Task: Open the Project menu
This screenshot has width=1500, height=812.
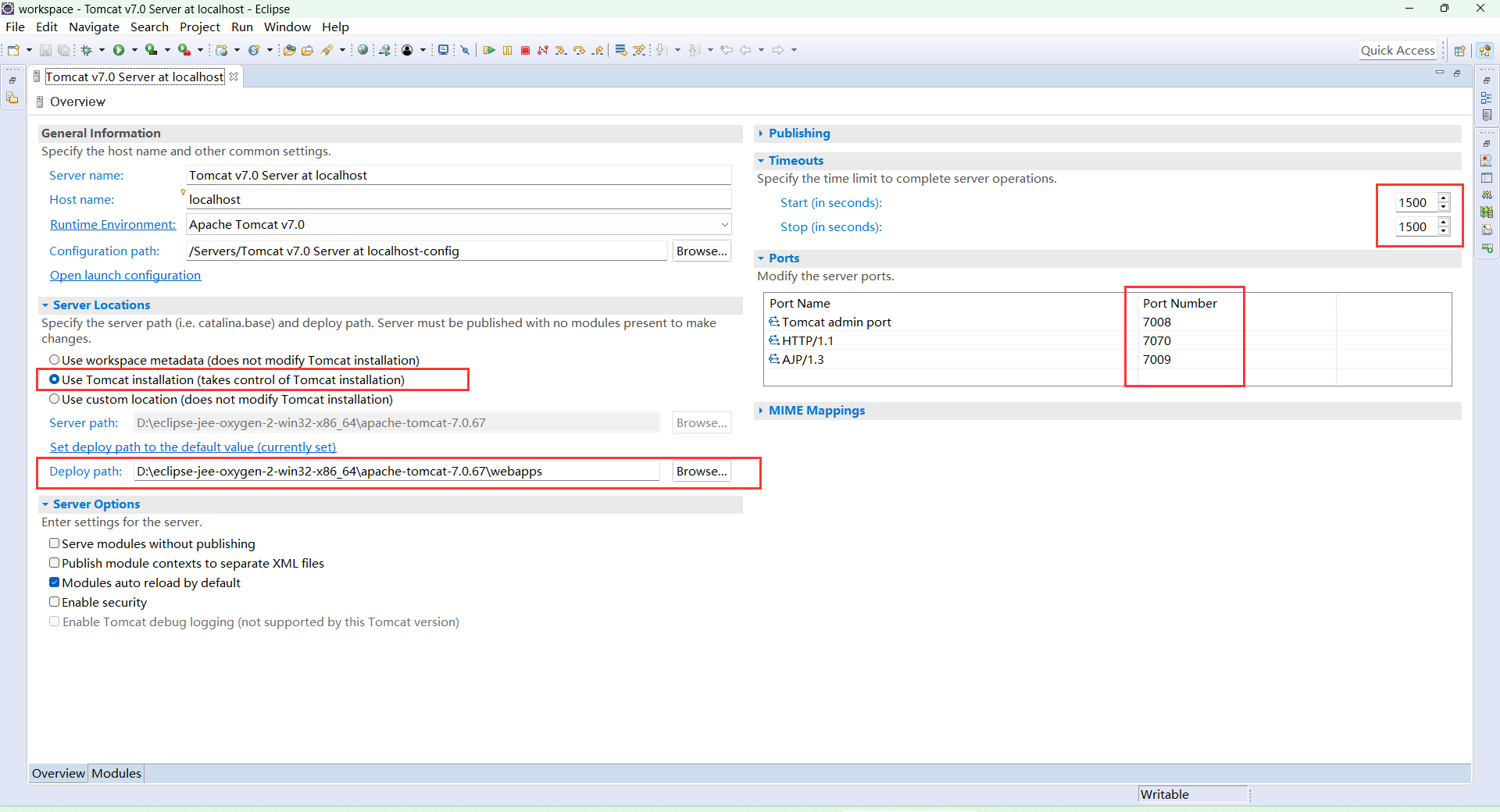Action: pos(200,27)
